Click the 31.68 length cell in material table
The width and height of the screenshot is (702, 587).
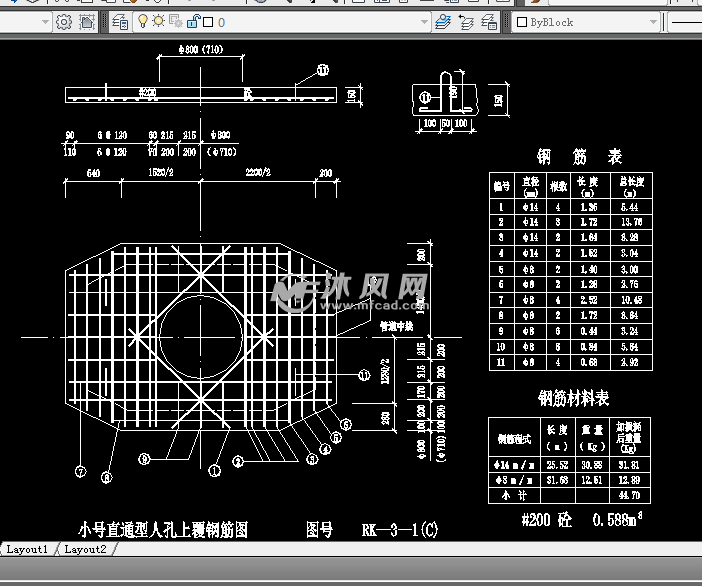tap(557, 480)
